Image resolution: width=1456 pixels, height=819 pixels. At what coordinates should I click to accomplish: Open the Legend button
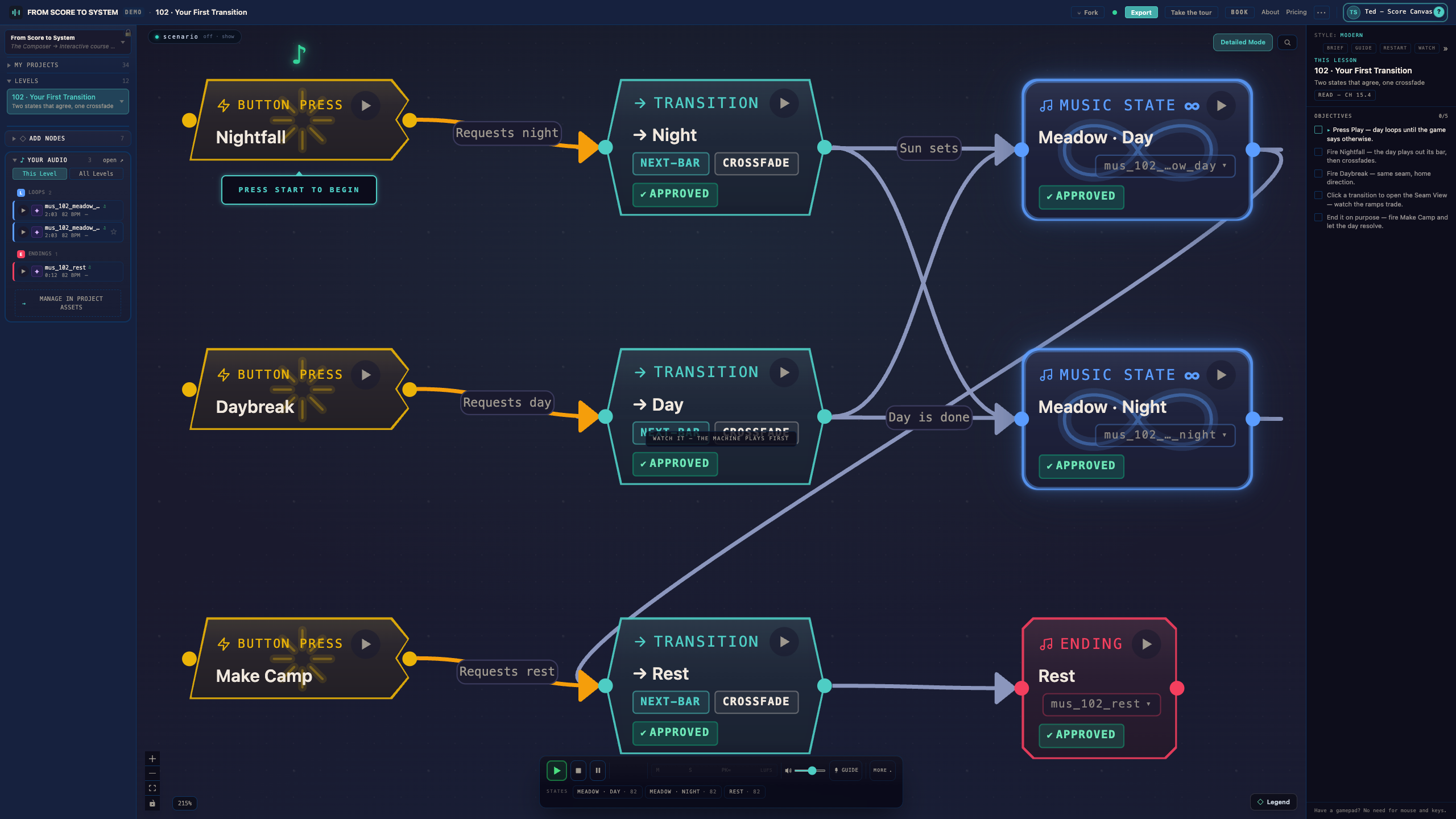pyautogui.click(x=1273, y=802)
